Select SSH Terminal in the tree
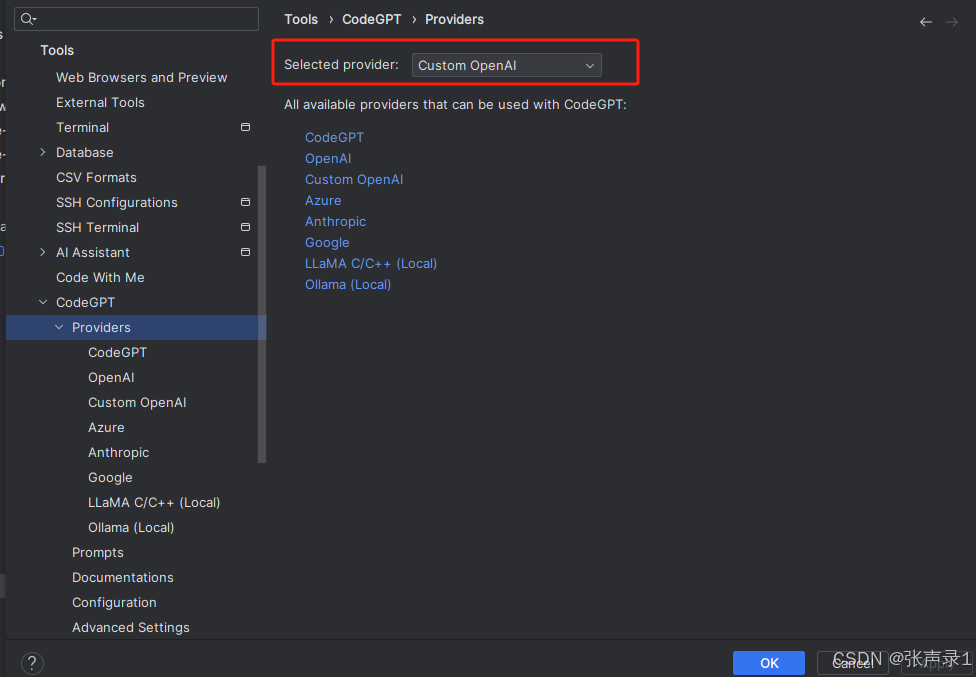Viewport: 976px width, 677px height. tap(97, 227)
